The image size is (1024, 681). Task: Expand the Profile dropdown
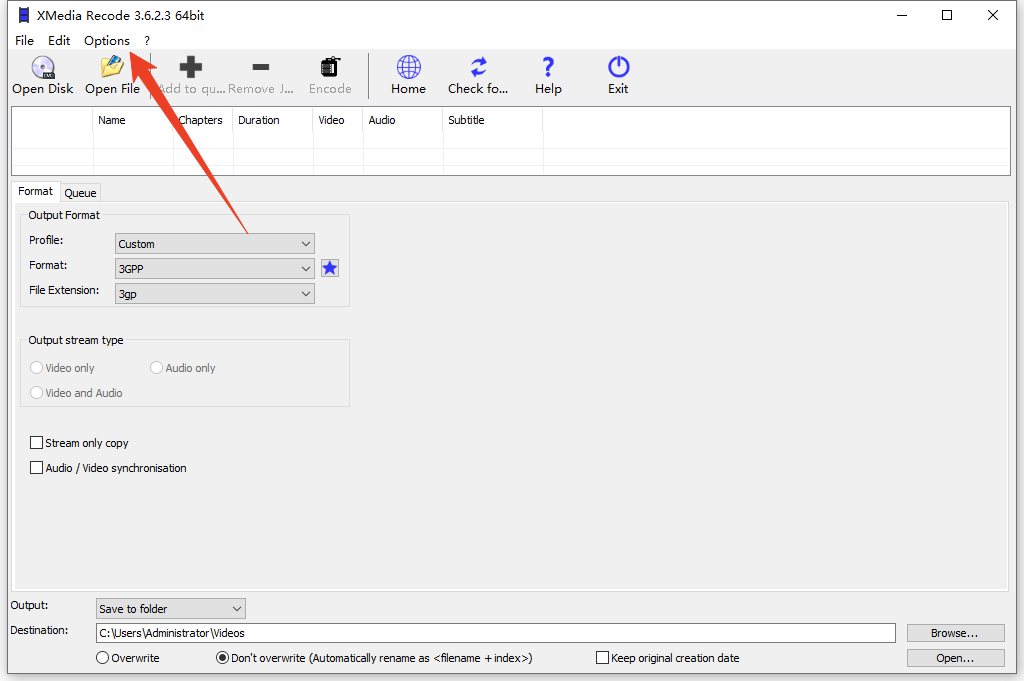tap(214, 244)
